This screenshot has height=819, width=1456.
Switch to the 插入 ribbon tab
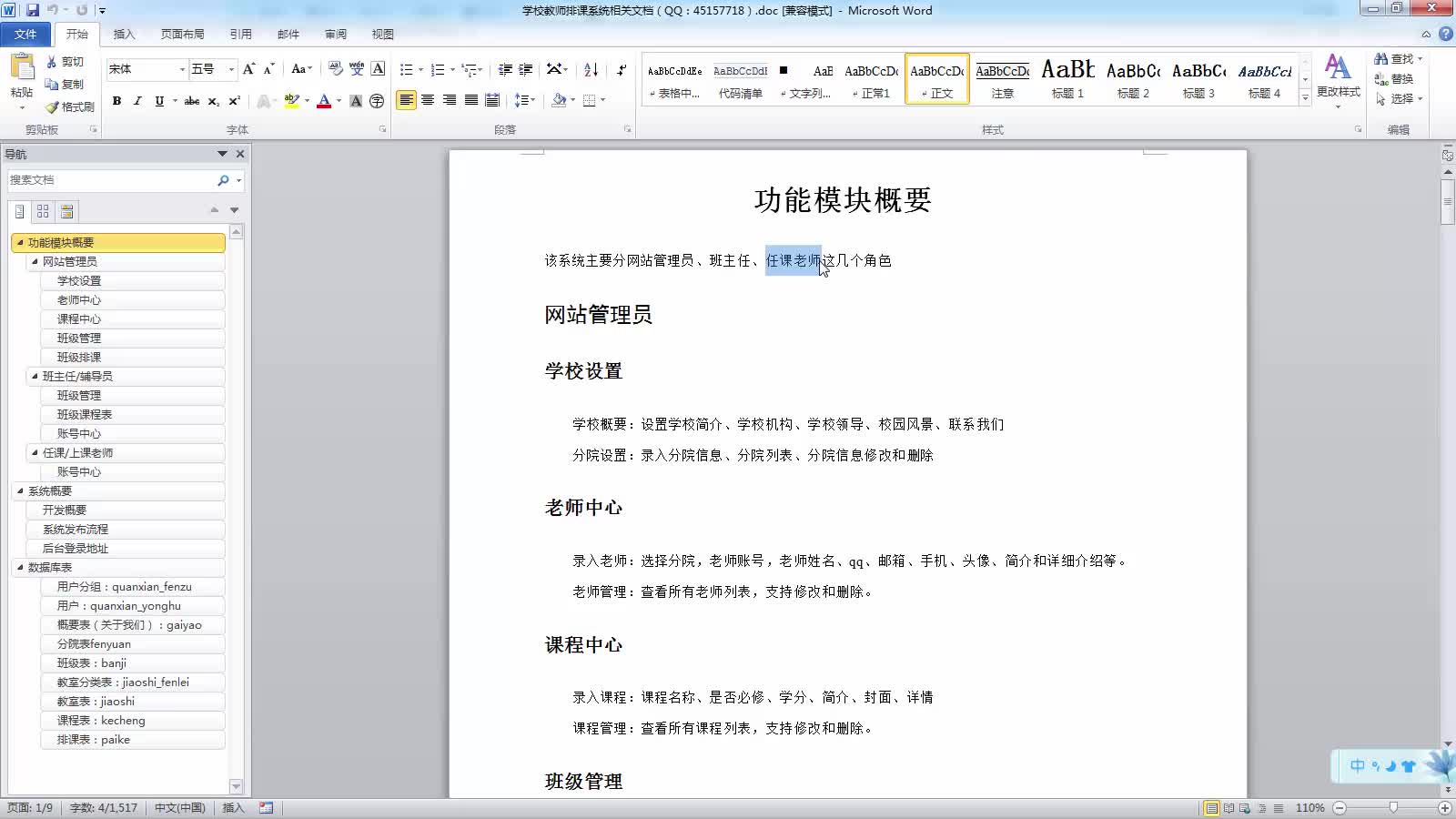click(123, 34)
